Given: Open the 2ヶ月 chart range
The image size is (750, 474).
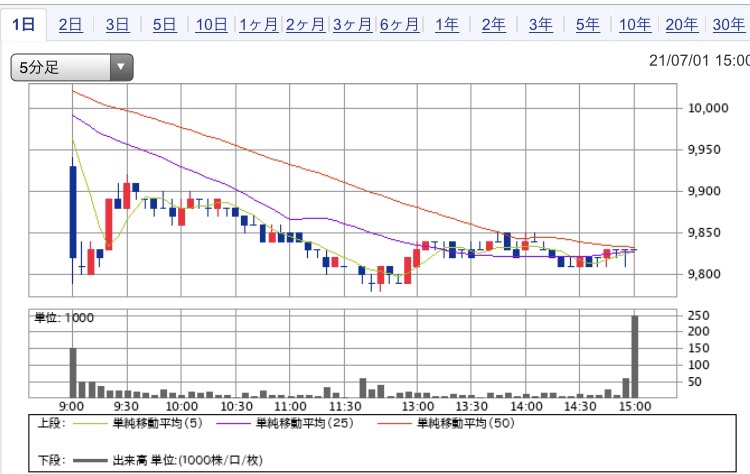Looking at the screenshot, I should click(x=305, y=24).
